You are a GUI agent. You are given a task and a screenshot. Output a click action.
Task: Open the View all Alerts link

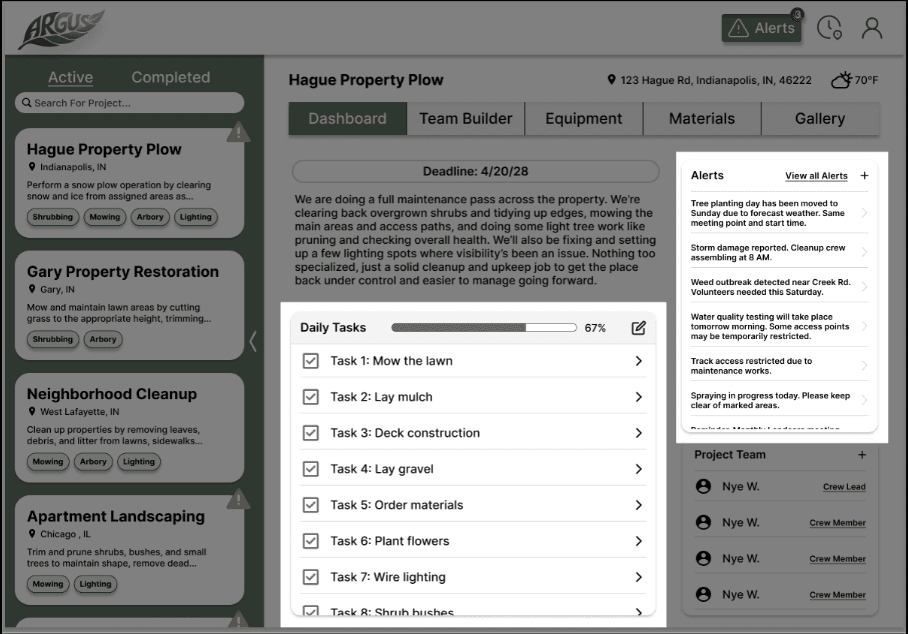coord(816,176)
